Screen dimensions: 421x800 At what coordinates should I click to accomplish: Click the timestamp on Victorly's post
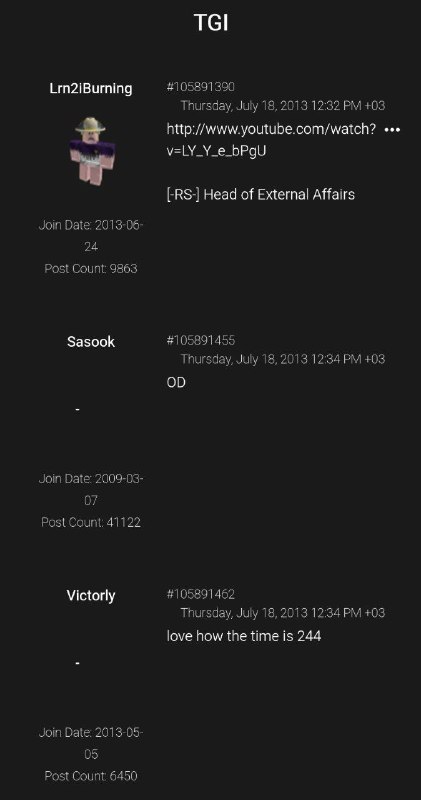[283, 613]
